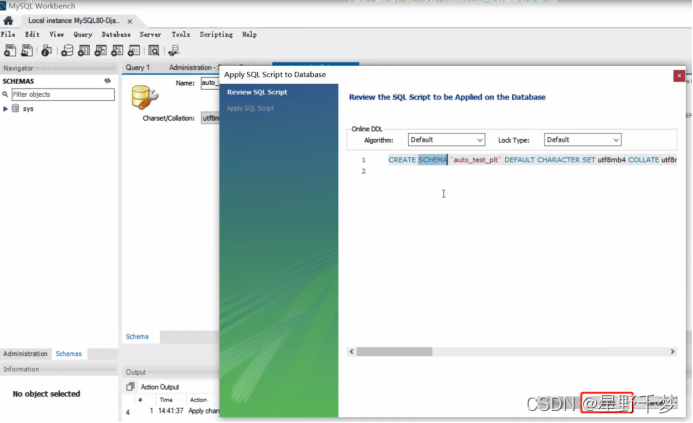Click the Time column header in output
The image size is (693, 423).
point(166,400)
